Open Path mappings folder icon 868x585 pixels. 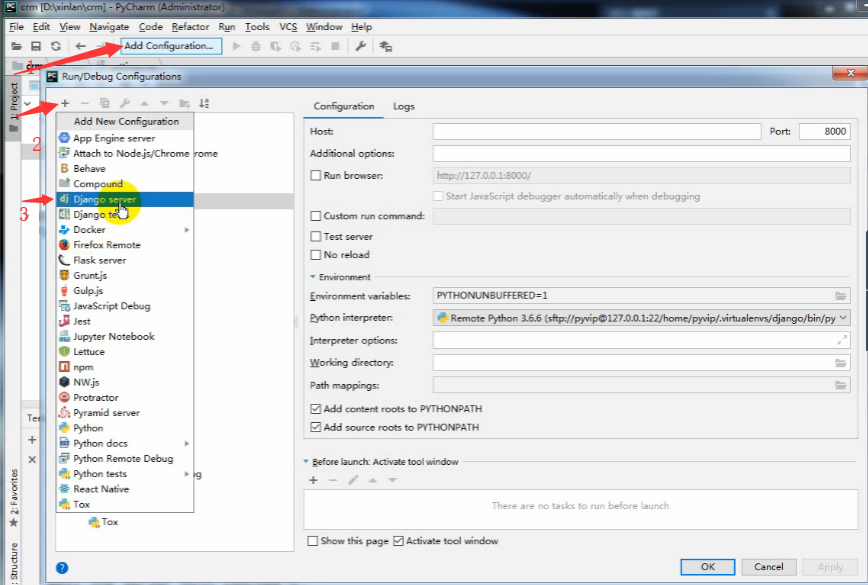(x=840, y=385)
